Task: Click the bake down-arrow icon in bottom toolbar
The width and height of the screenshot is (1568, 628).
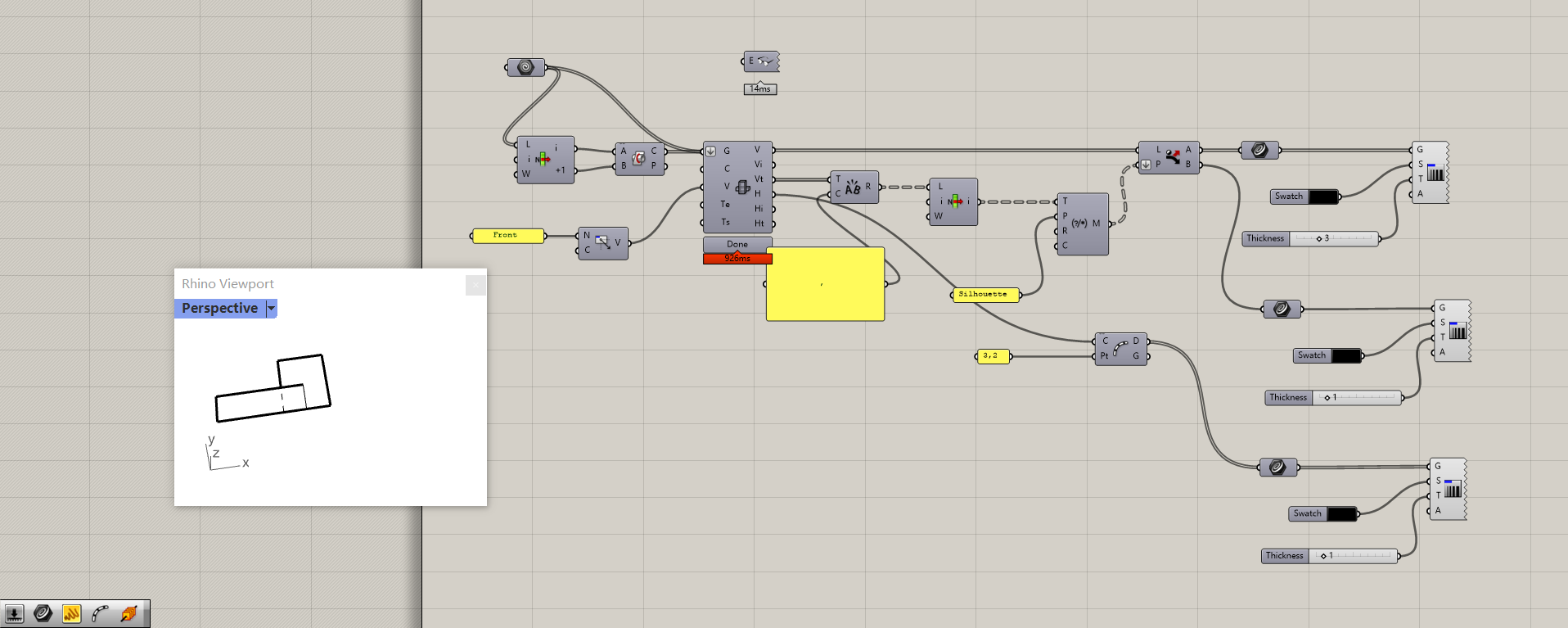Action: [x=14, y=614]
